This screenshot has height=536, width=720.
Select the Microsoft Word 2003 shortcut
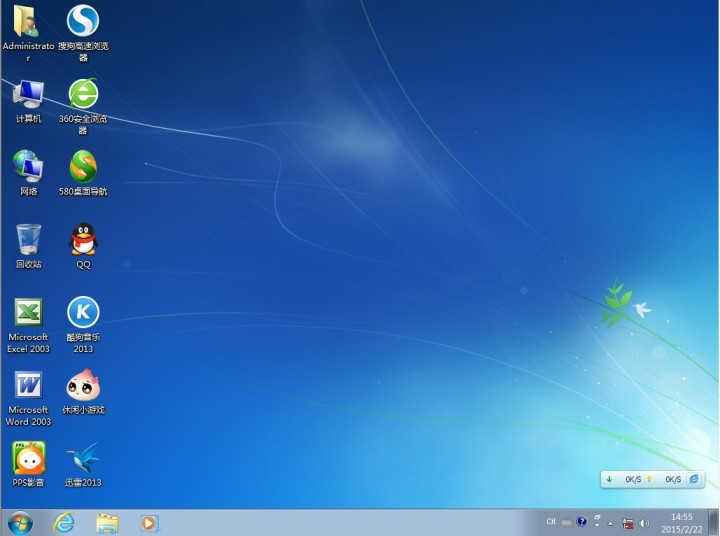(x=28, y=386)
